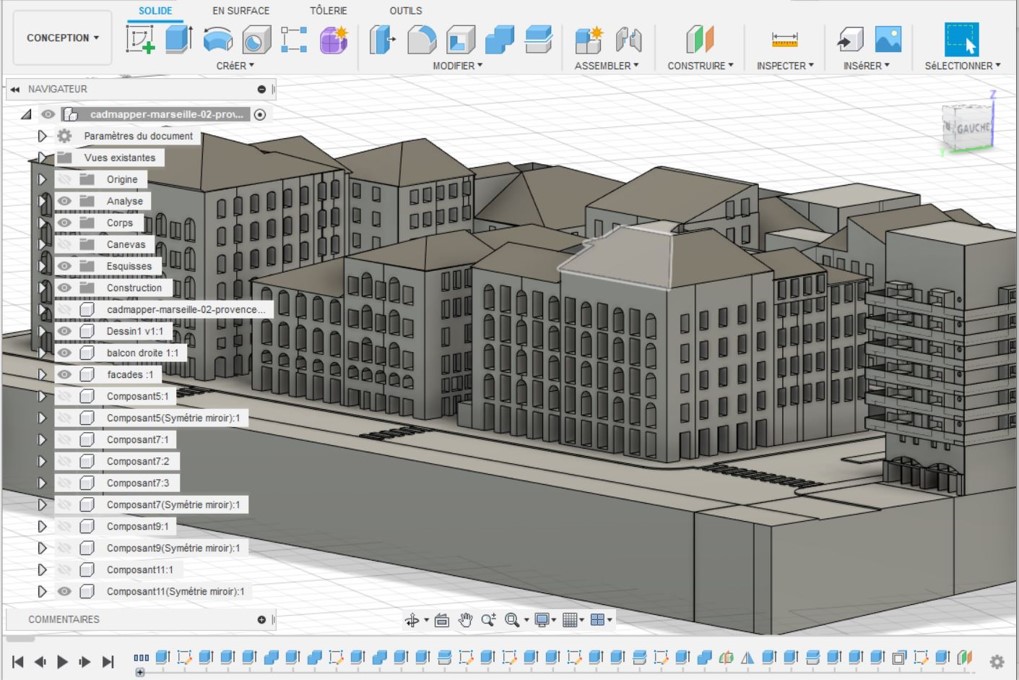1019x680 pixels.
Task: Show the Origine folder via eye icon
Action: [x=65, y=179]
